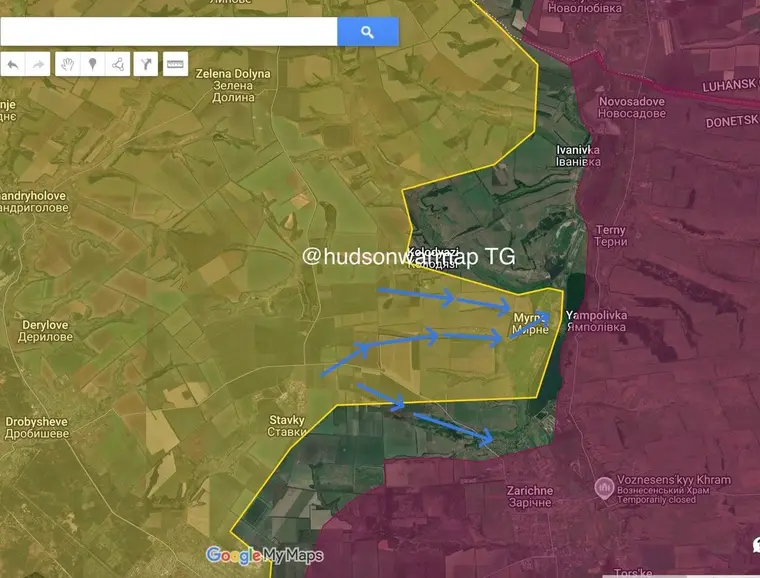This screenshot has height=578, width=760.
Task: Click the Drobysheve town label
Action: click(37, 428)
